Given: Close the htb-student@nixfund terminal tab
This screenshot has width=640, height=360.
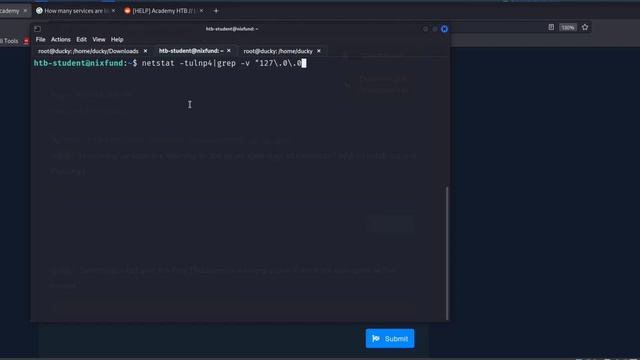Looking at the screenshot, I should point(229,51).
